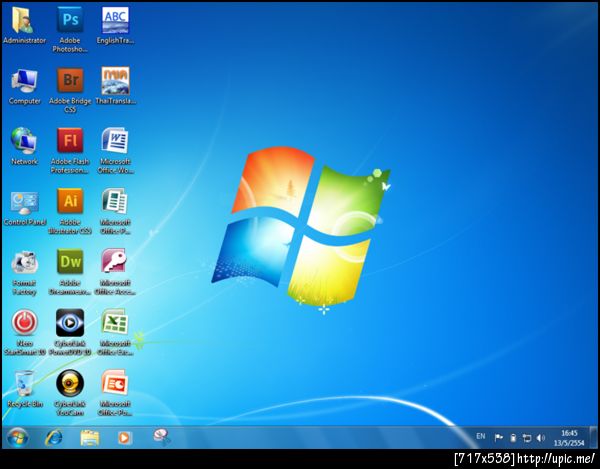The width and height of the screenshot is (600, 469).
Task: Click the volume speaker icon
Action: (541, 438)
